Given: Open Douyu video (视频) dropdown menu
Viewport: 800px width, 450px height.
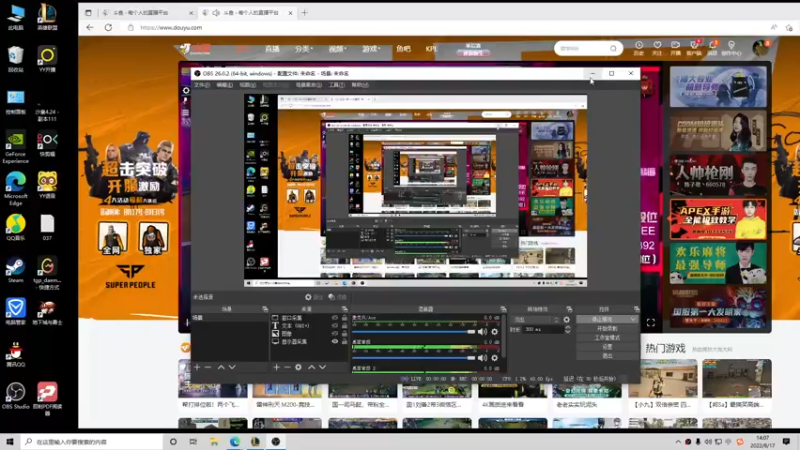Looking at the screenshot, I should point(337,49).
